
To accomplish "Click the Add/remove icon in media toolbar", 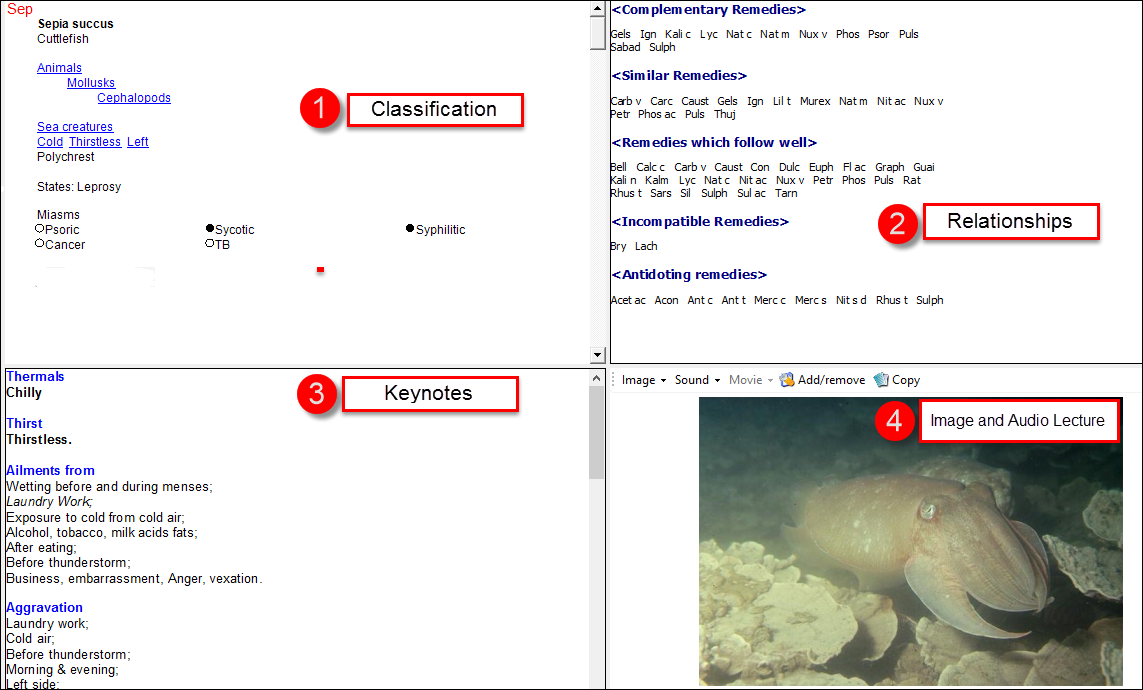I will (787, 380).
